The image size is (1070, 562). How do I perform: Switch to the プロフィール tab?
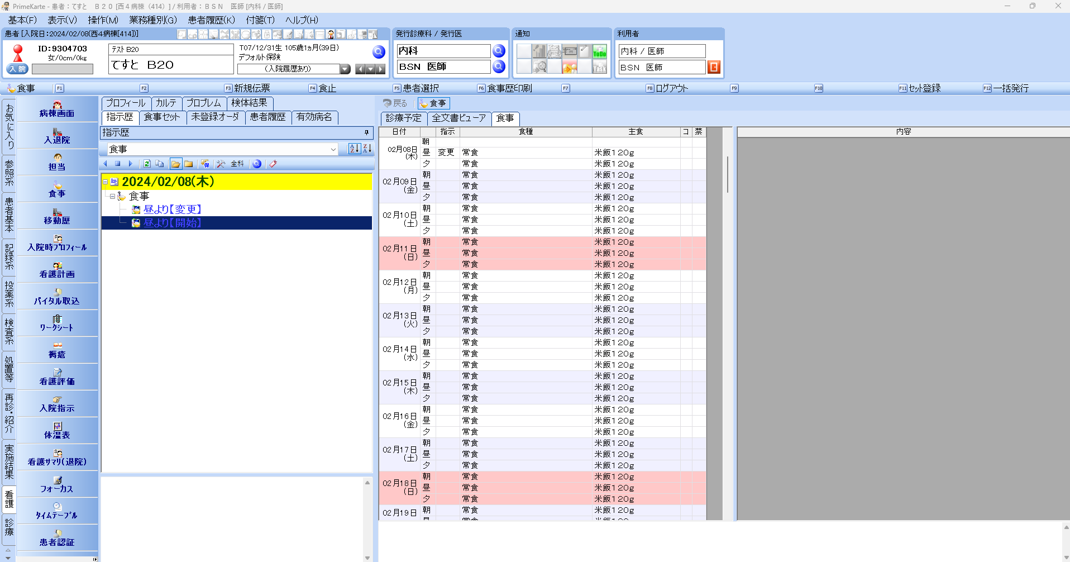126,103
